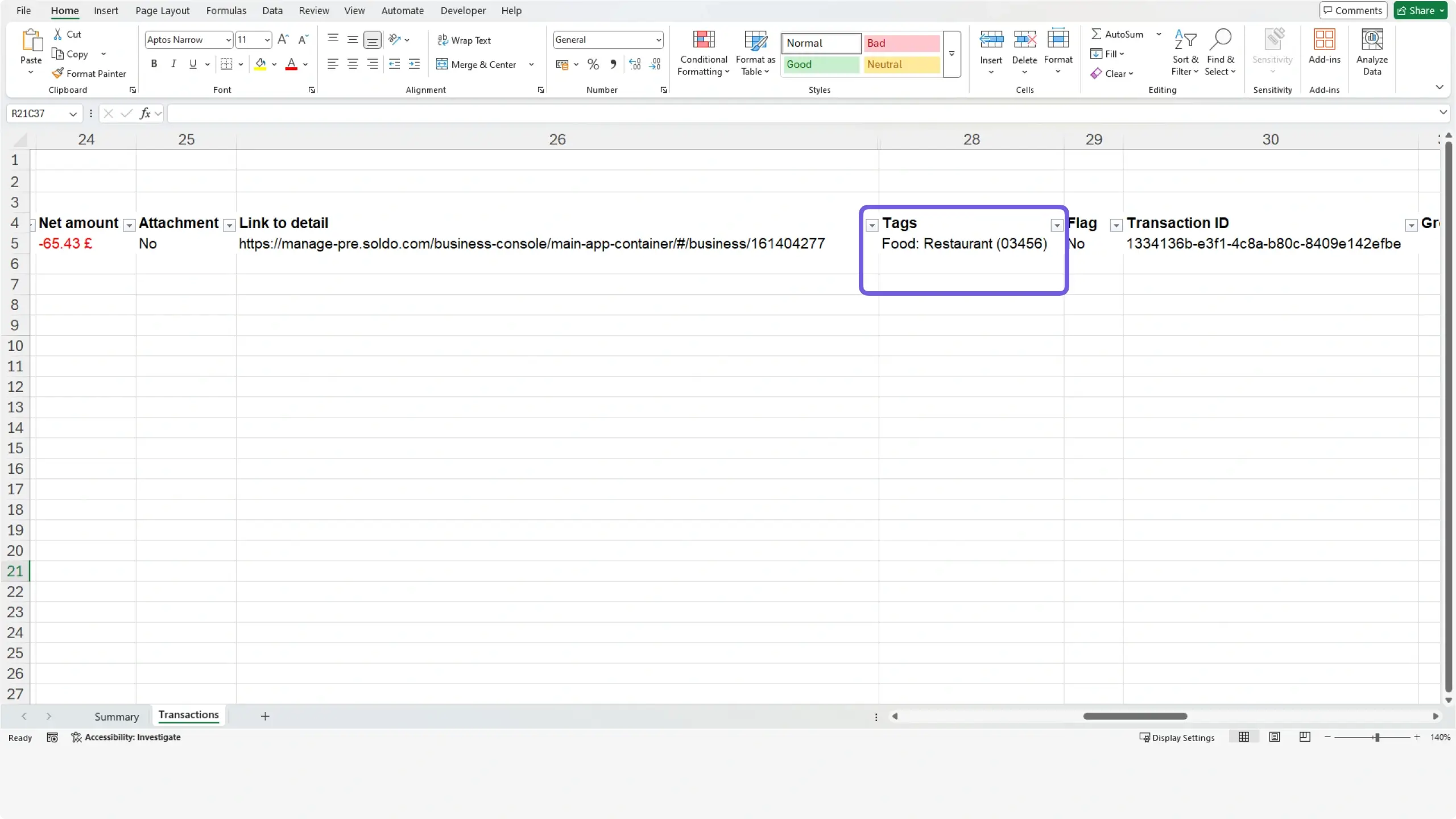Open Sort & Filter menu
The image size is (1456, 819).
1185,53
